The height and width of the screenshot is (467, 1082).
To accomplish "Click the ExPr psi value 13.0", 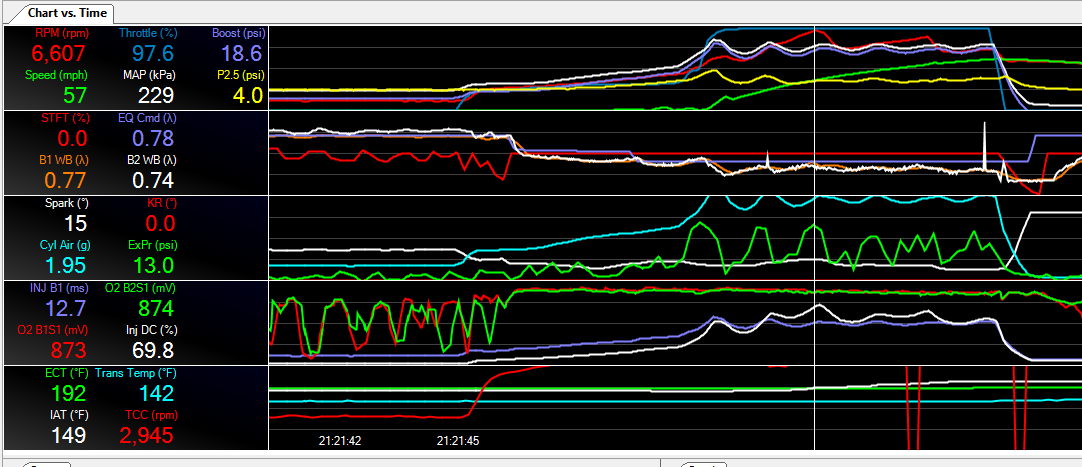I will click(x=153, y=265).
